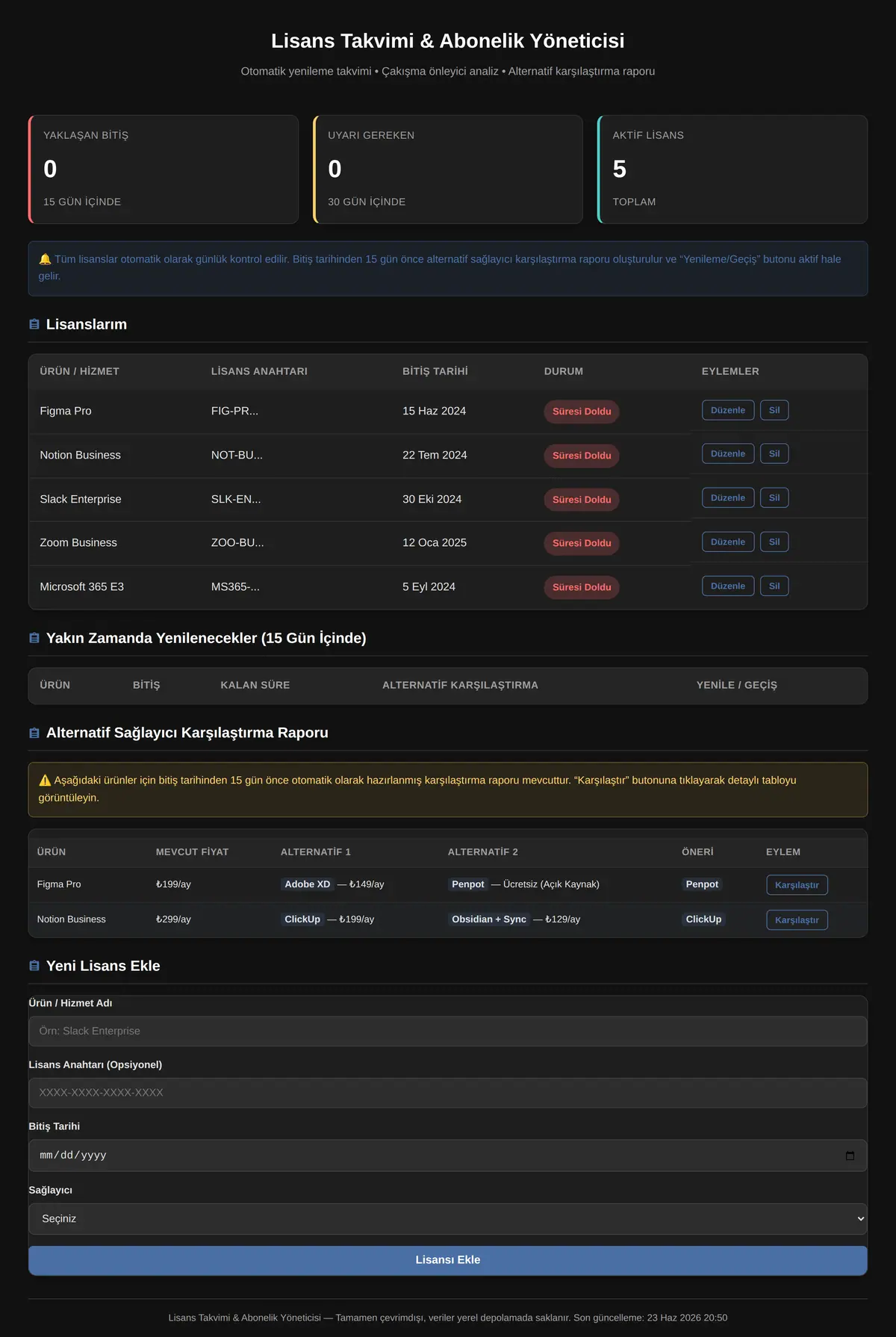
Task: Compare alternatives for Figma Pro with Karşılaştır
Action: point(797,884)
